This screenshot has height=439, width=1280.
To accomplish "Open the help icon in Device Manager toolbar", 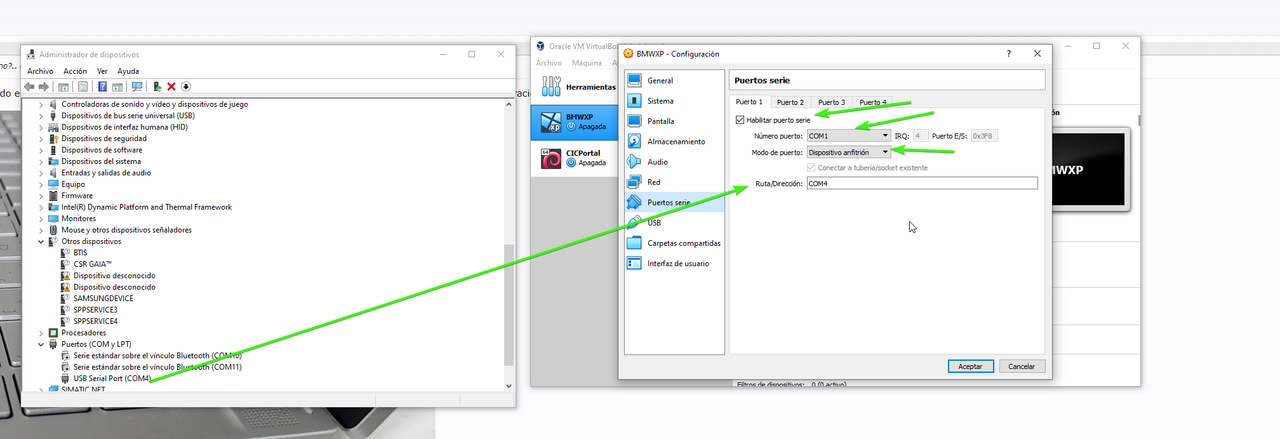I will 102,87.
